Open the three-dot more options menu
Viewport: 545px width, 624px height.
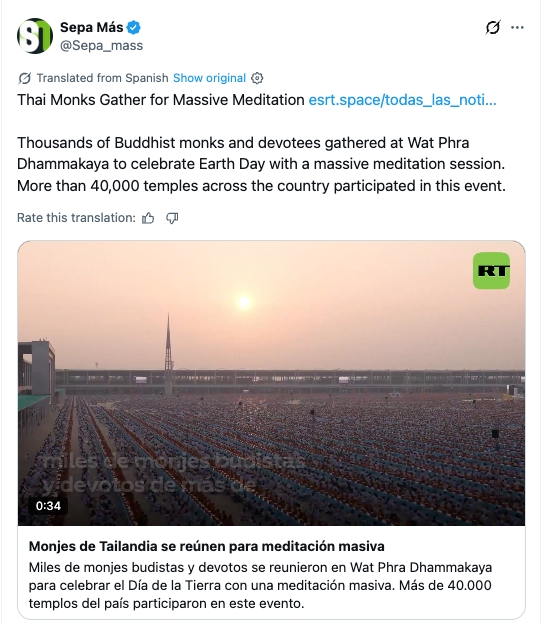pyautogui.click(x=517, y=27)
